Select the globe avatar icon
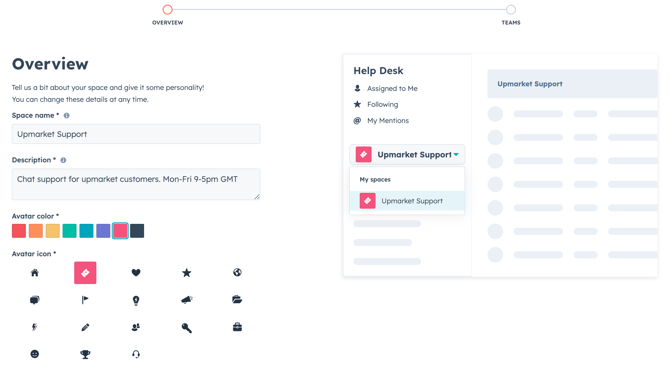 237,272
